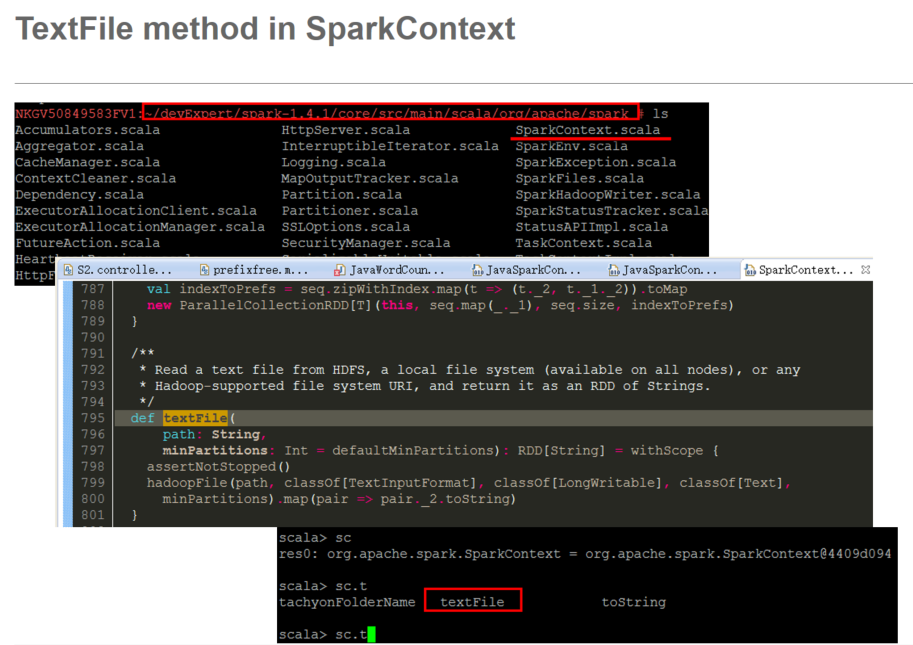Click Logging.scala in the terminal listing

click(x=334, y=162)
